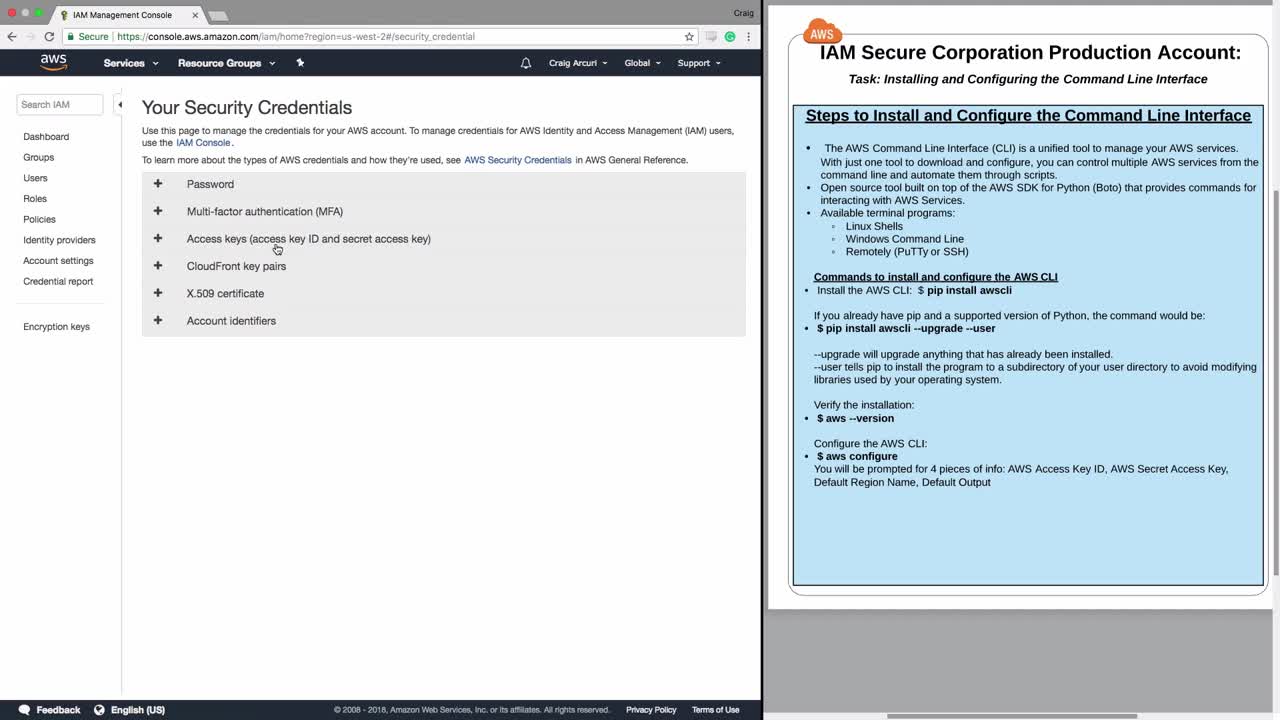Click the document title "IAM Secure Corporation Production Account:"
This screenshot has width=1280, height=720.
pyautogui.click(x=1030, y=53)
